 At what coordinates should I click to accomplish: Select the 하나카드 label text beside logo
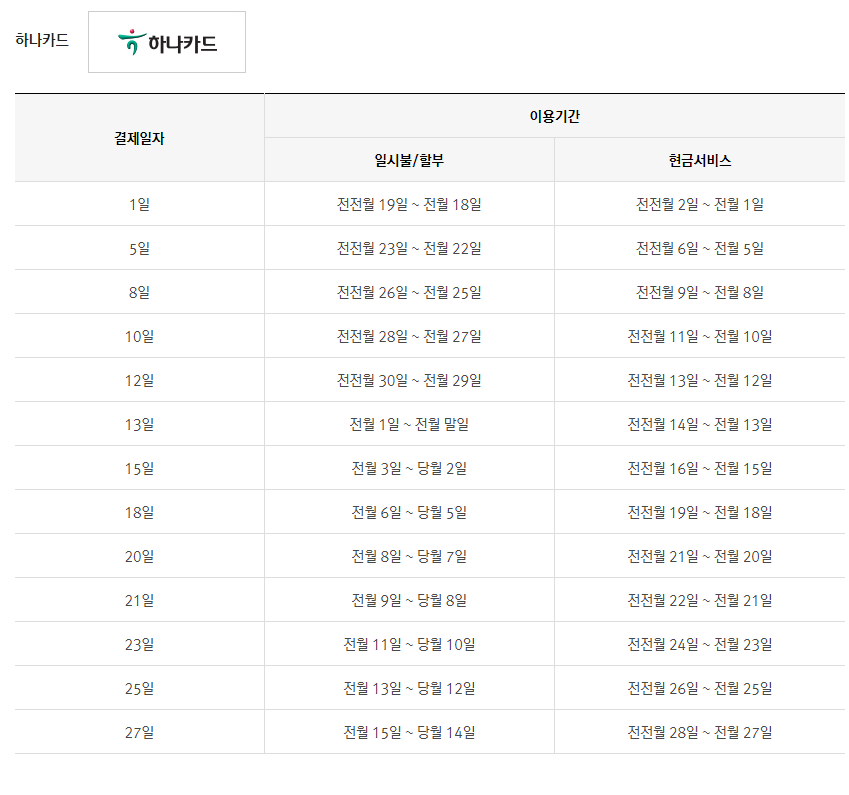point(42,40)
